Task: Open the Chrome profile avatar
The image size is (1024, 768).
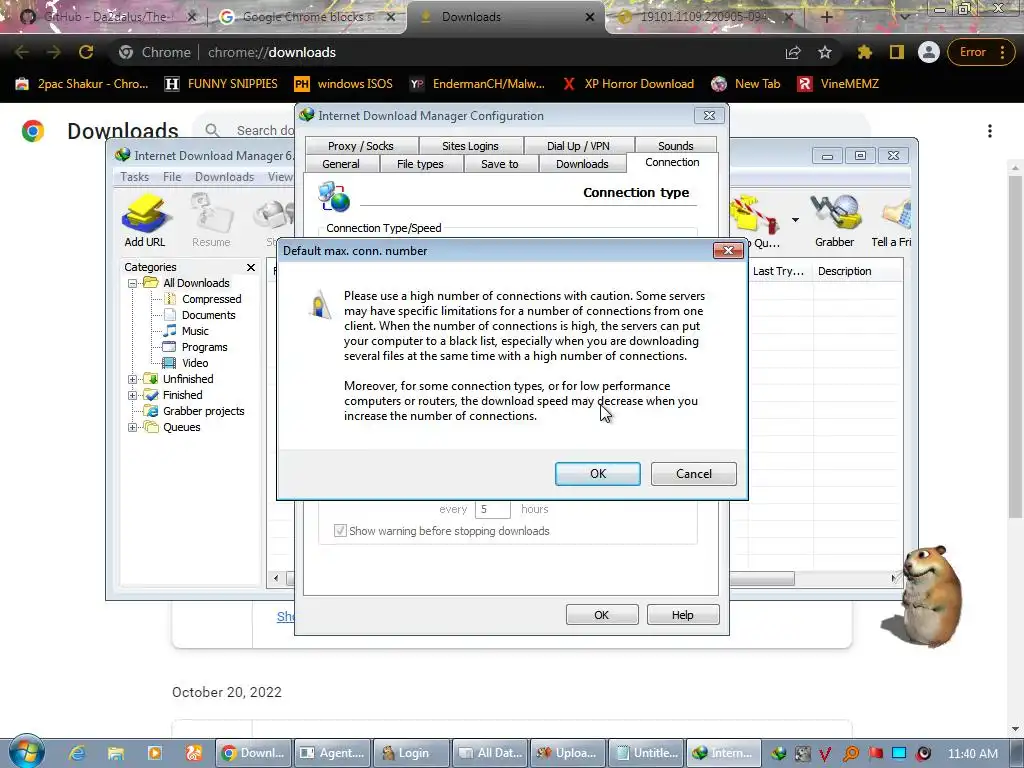Action: 928,52
